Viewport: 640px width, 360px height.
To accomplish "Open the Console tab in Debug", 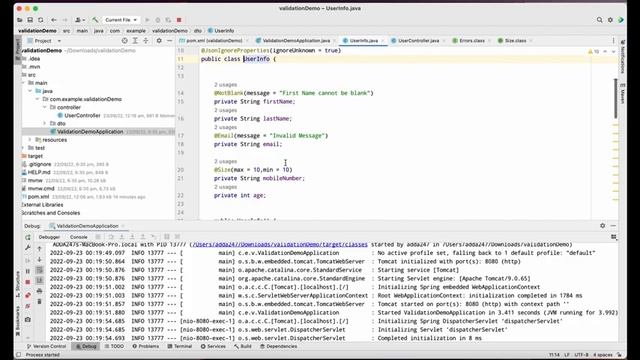I will 78,237.
